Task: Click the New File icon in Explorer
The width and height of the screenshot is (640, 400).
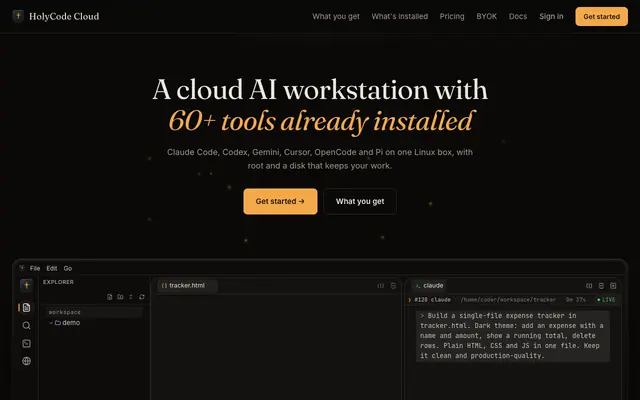Action: click(109, 297)
